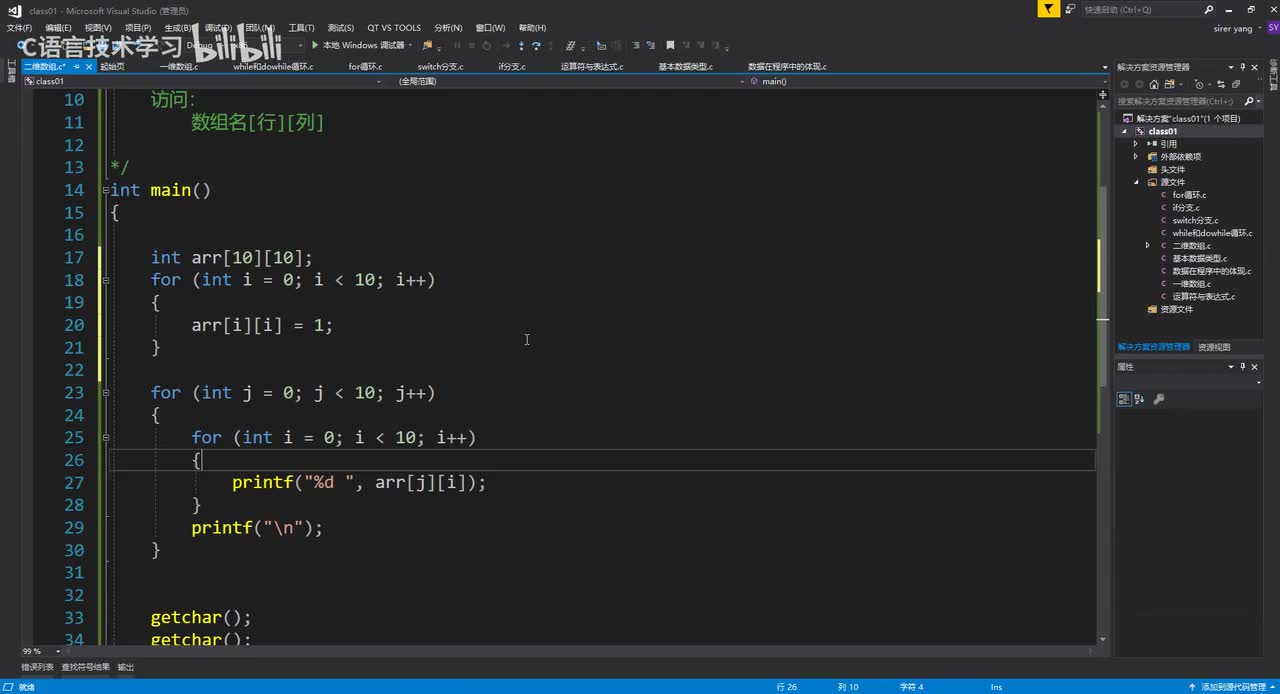Screen dimensions: 1280x694
Task: Click the Home icon in Solution Explorer
Action: click(x=1154, y=84)
